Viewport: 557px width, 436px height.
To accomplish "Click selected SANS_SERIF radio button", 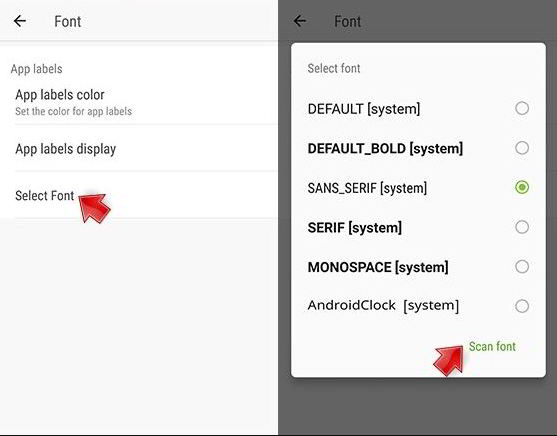I will click(x=522, y=187).
